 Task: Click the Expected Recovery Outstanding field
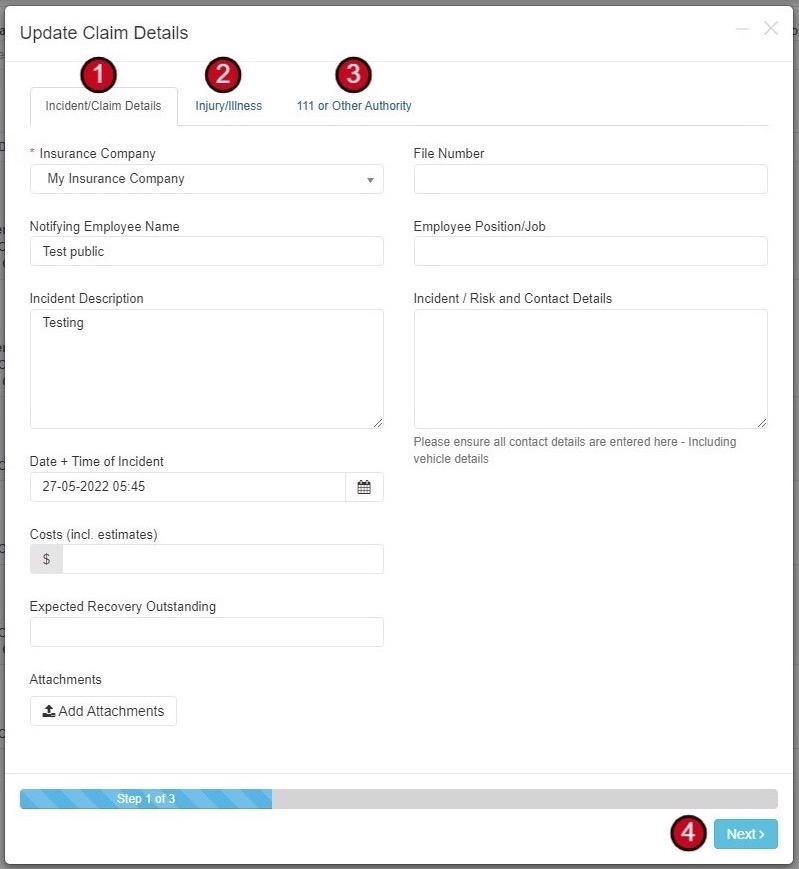tap(207, 632)
